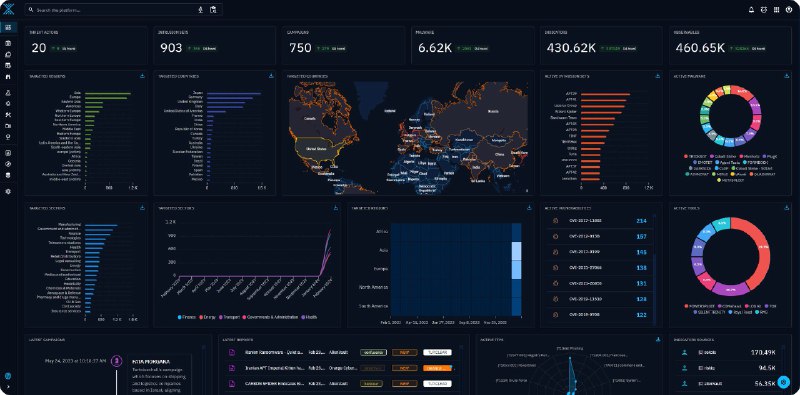The width and height of the screenshot is (800, 395).
Task: Toggle the Health series in line chart legend
Action: tap(309, 317)
